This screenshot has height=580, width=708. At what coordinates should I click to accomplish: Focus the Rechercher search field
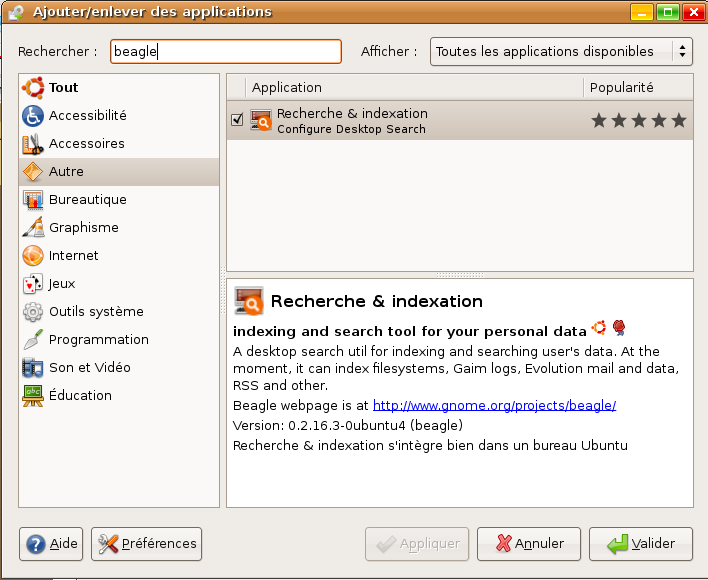click(226, 51)
